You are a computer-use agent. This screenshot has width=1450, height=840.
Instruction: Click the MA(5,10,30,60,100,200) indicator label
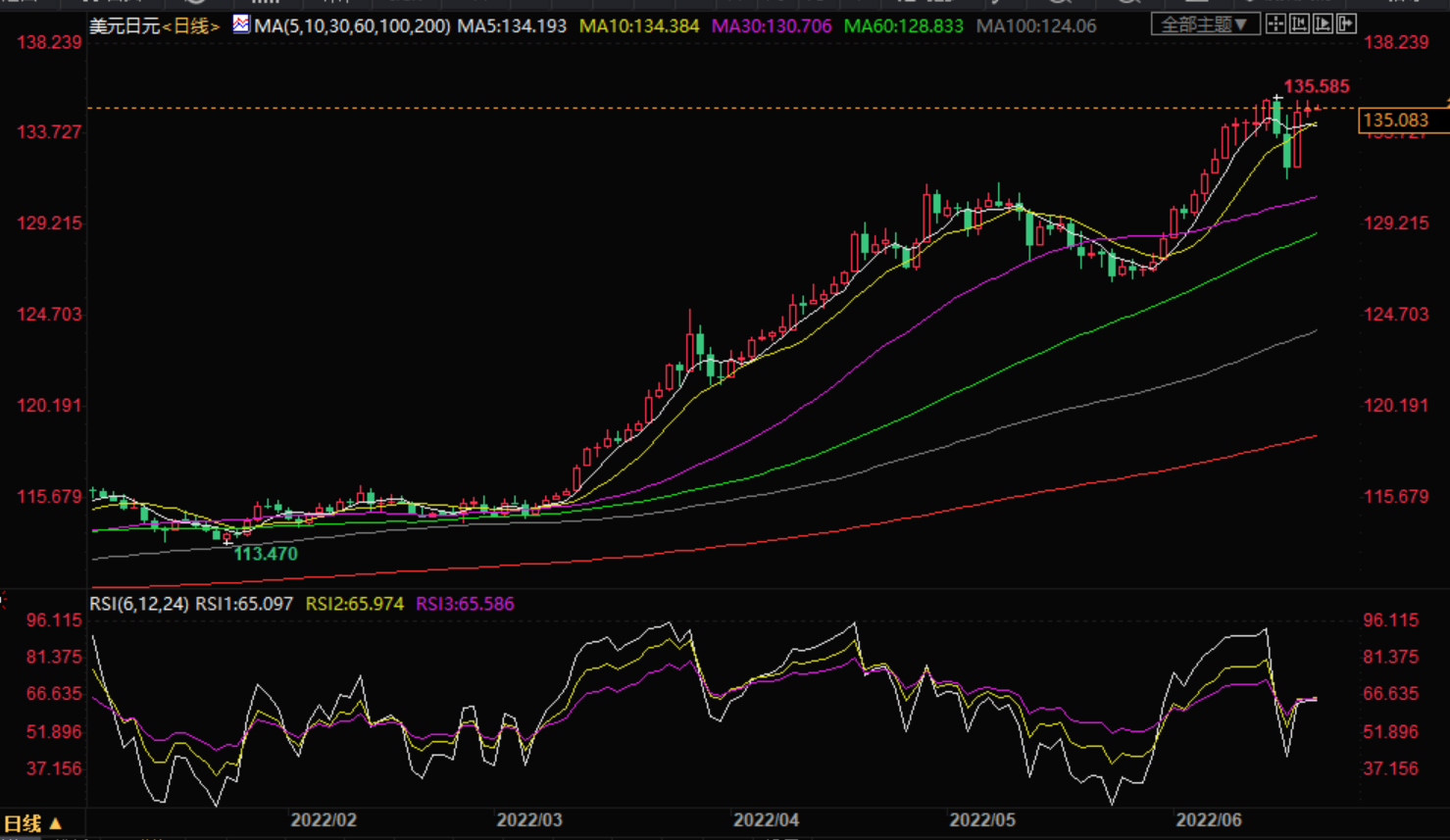tap(352, 26)
